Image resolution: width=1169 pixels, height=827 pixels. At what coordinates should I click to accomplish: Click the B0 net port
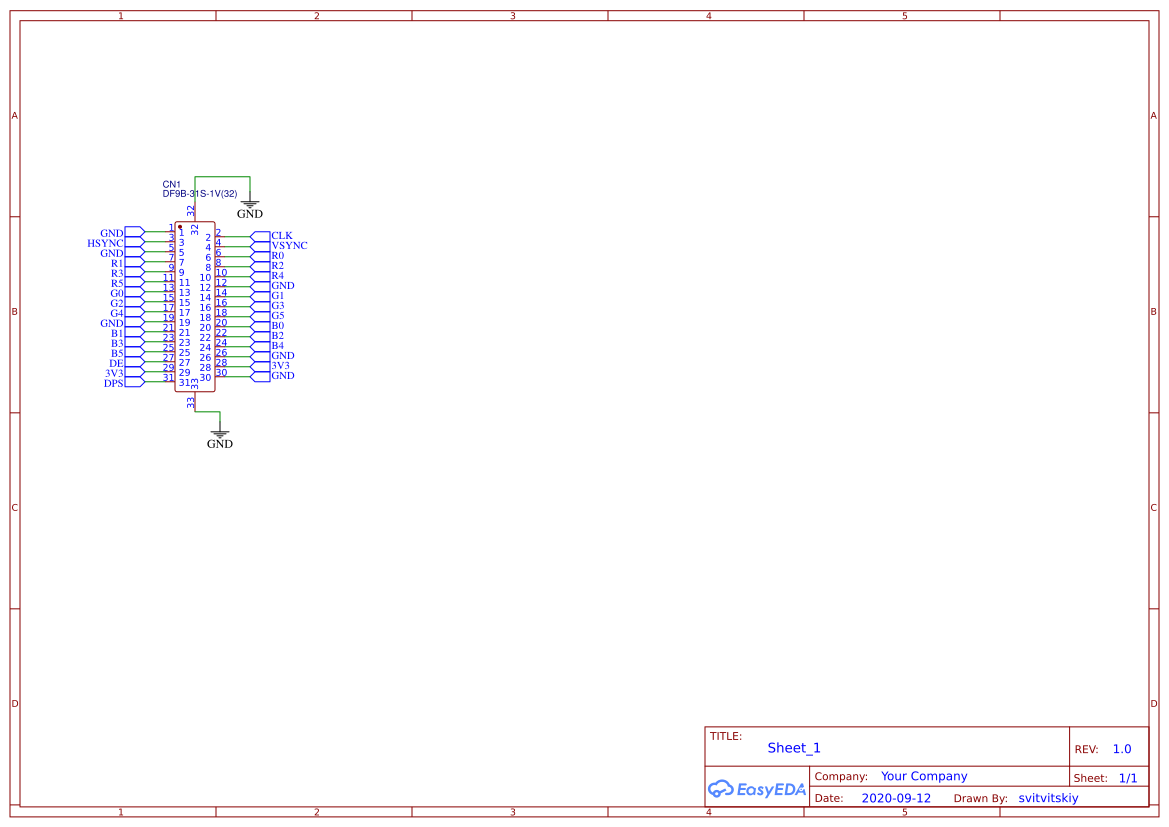click(x=268, y=326)
